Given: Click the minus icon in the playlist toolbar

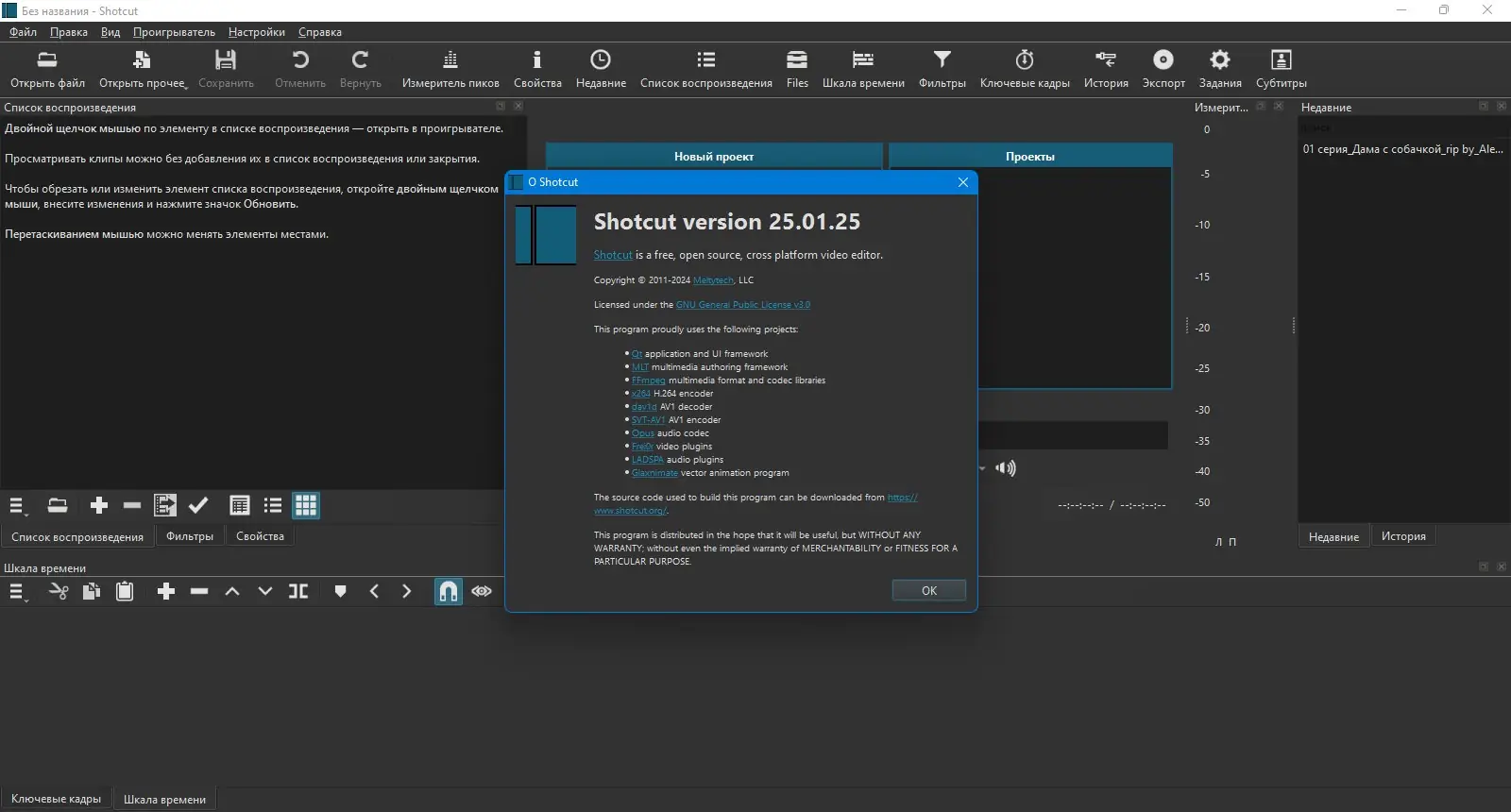Looking at the screenshot, I should 132,506.
